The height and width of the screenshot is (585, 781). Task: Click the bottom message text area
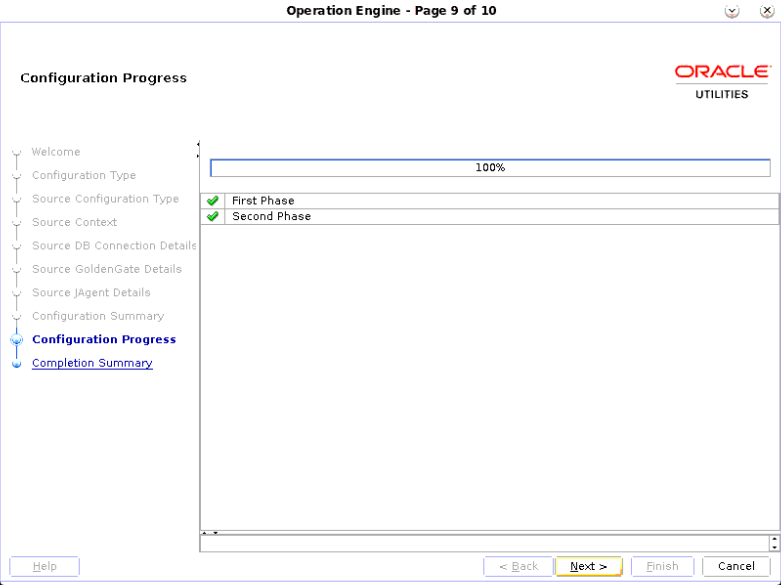click(x=485, y=543)
